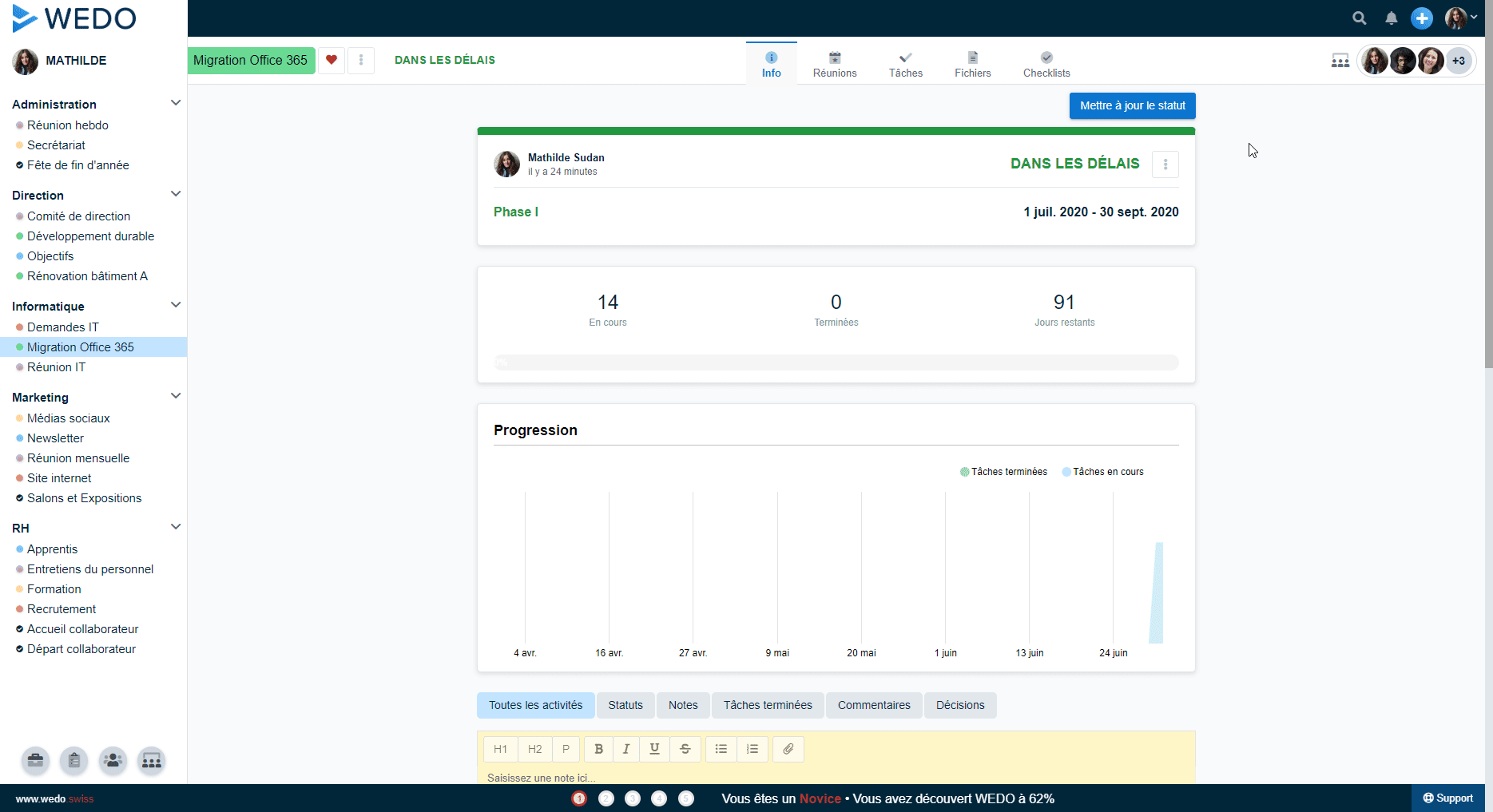The width and height of the screenshot is (1493, 812).
Task: Collapse the Administration section
Action: pos(176,103)
